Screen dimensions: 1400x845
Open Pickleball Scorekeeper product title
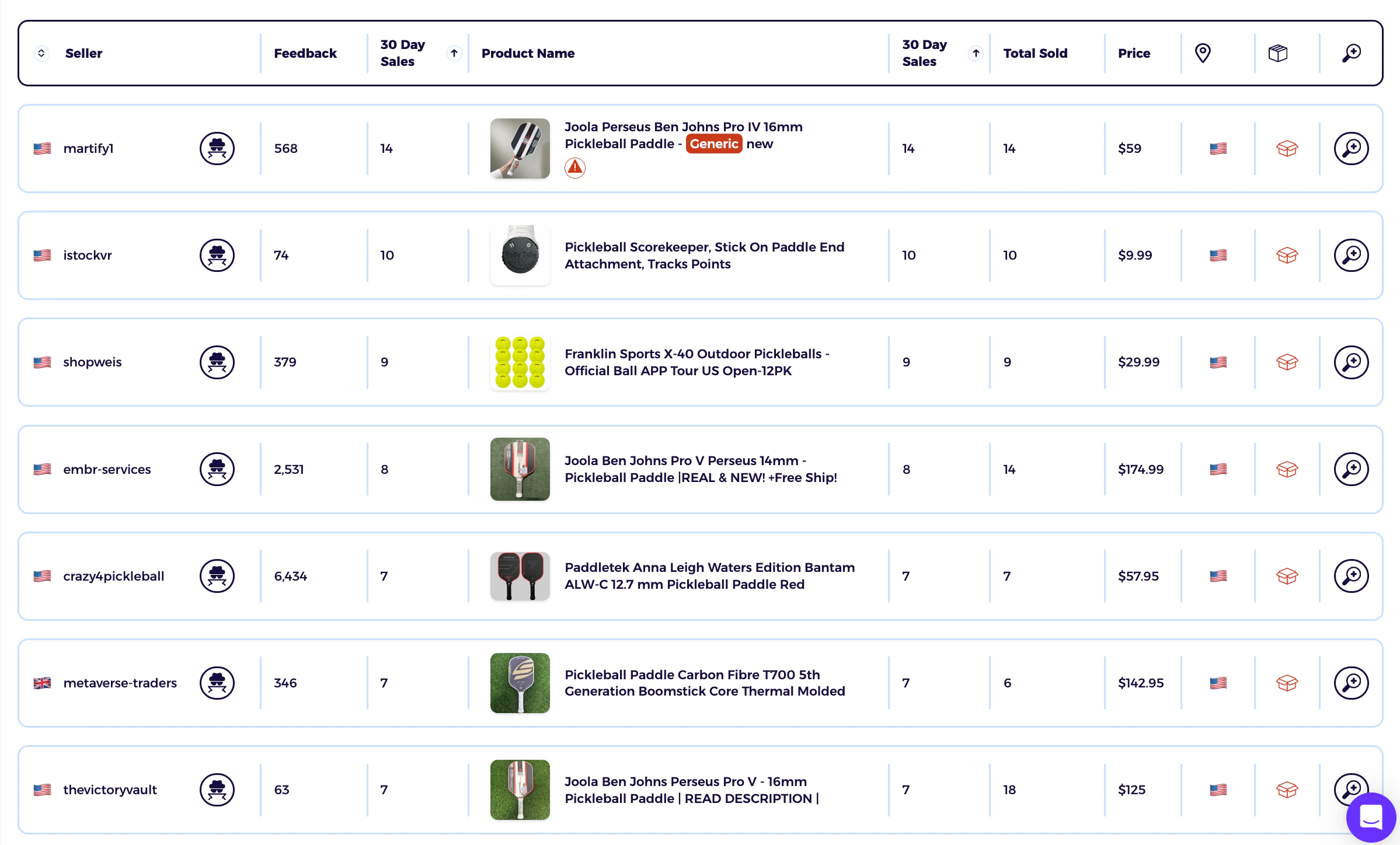point(704,255)
